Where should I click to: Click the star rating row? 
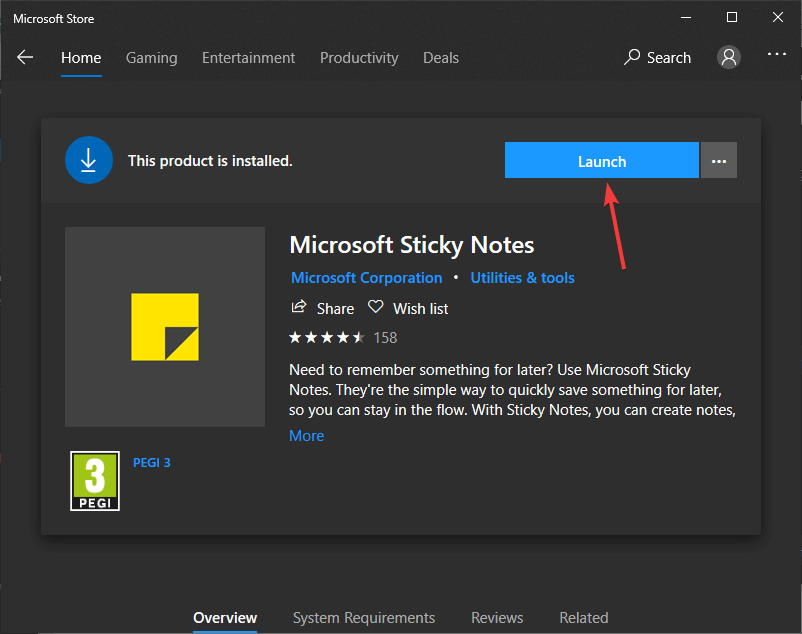click(x=327, y=337)
